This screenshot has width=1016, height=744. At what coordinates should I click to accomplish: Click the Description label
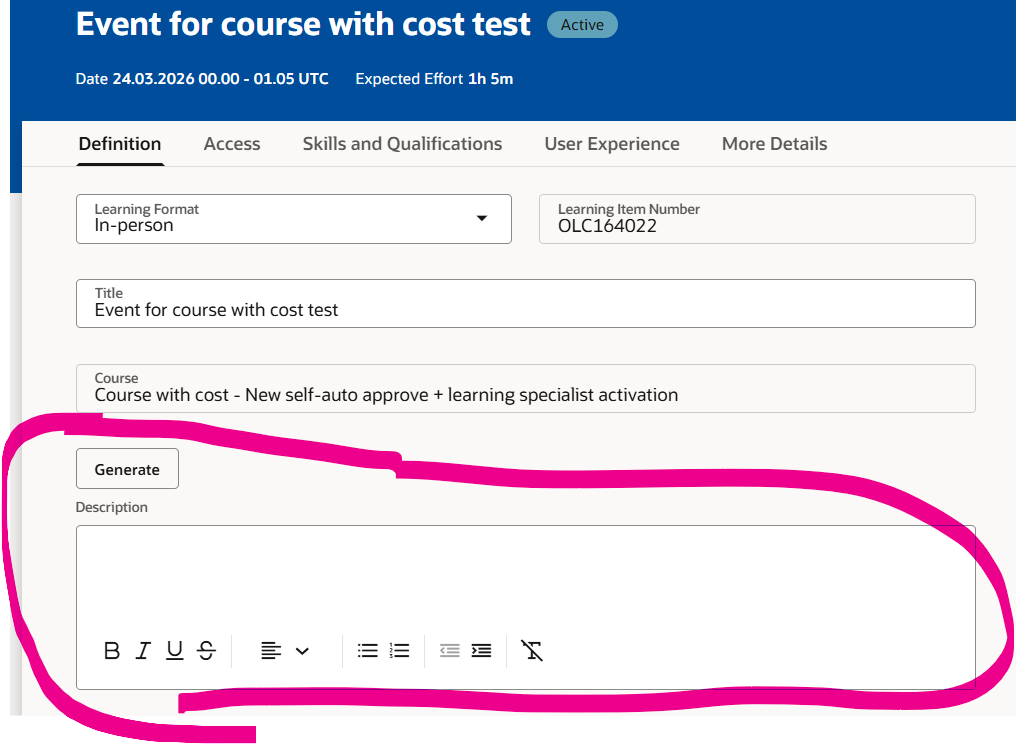(x=111, y=507)
